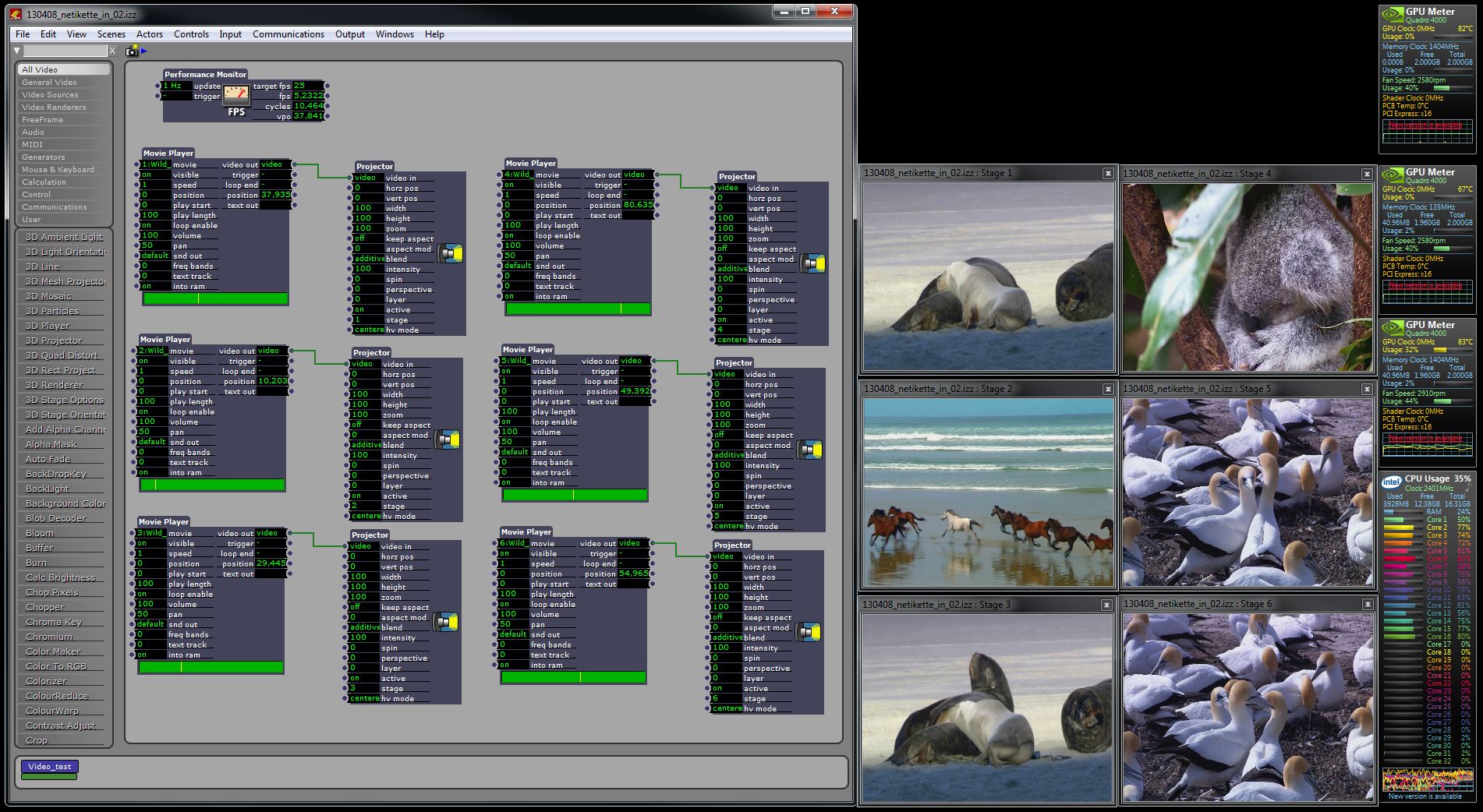Click progress bar of Movie Player 1:Wild
The image size is (1483, 812).
click(x=215, y=298)
